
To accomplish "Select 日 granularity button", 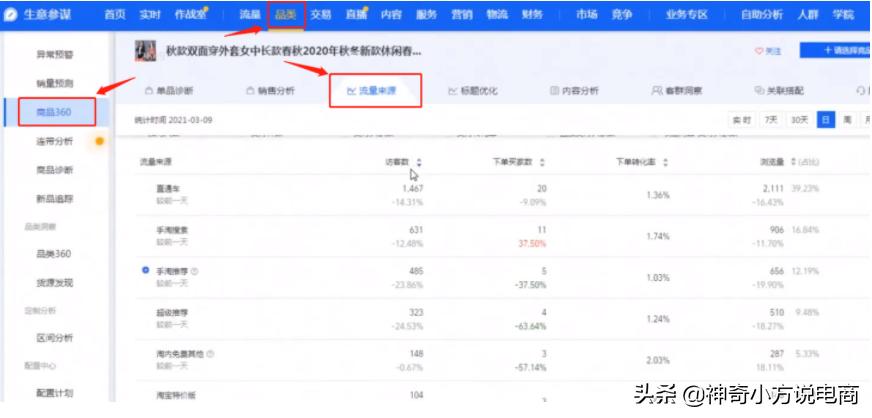I will 826,120.
